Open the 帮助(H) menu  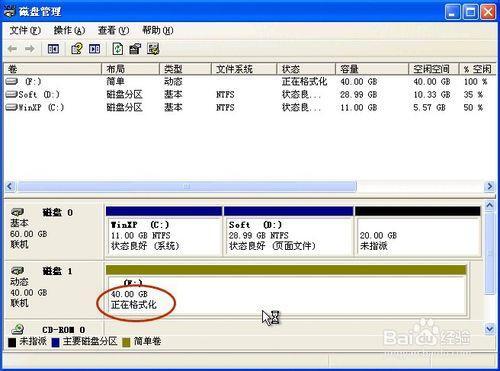tap(158, 31)
